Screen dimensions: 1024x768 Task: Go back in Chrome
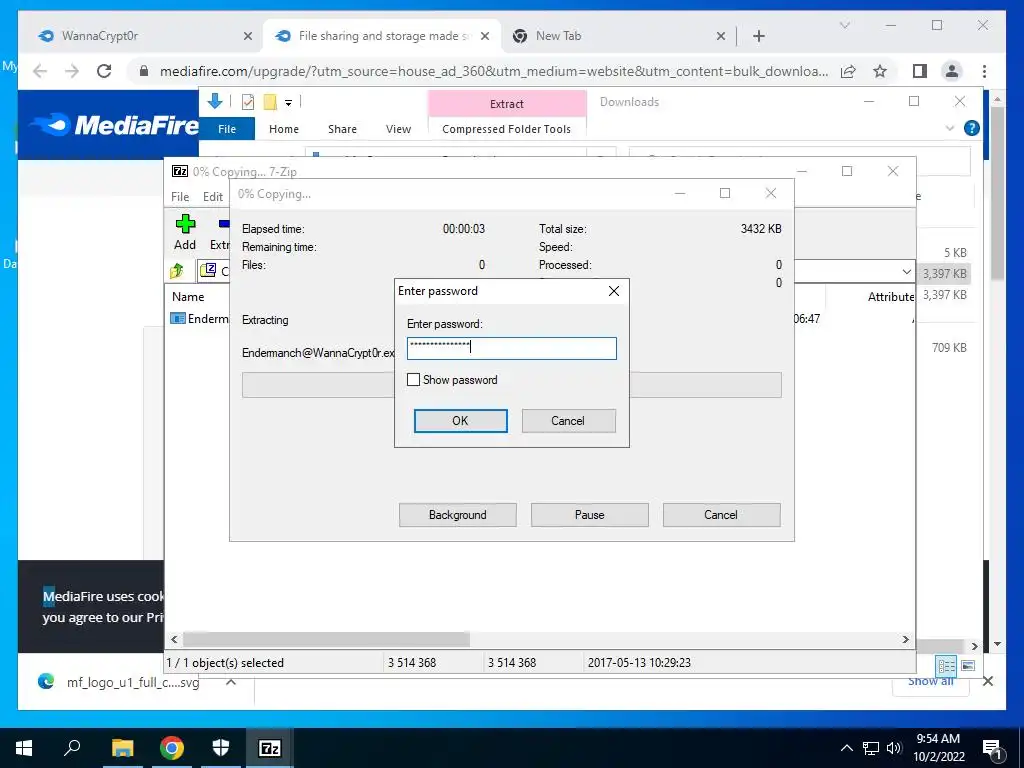tap(40, 71)
